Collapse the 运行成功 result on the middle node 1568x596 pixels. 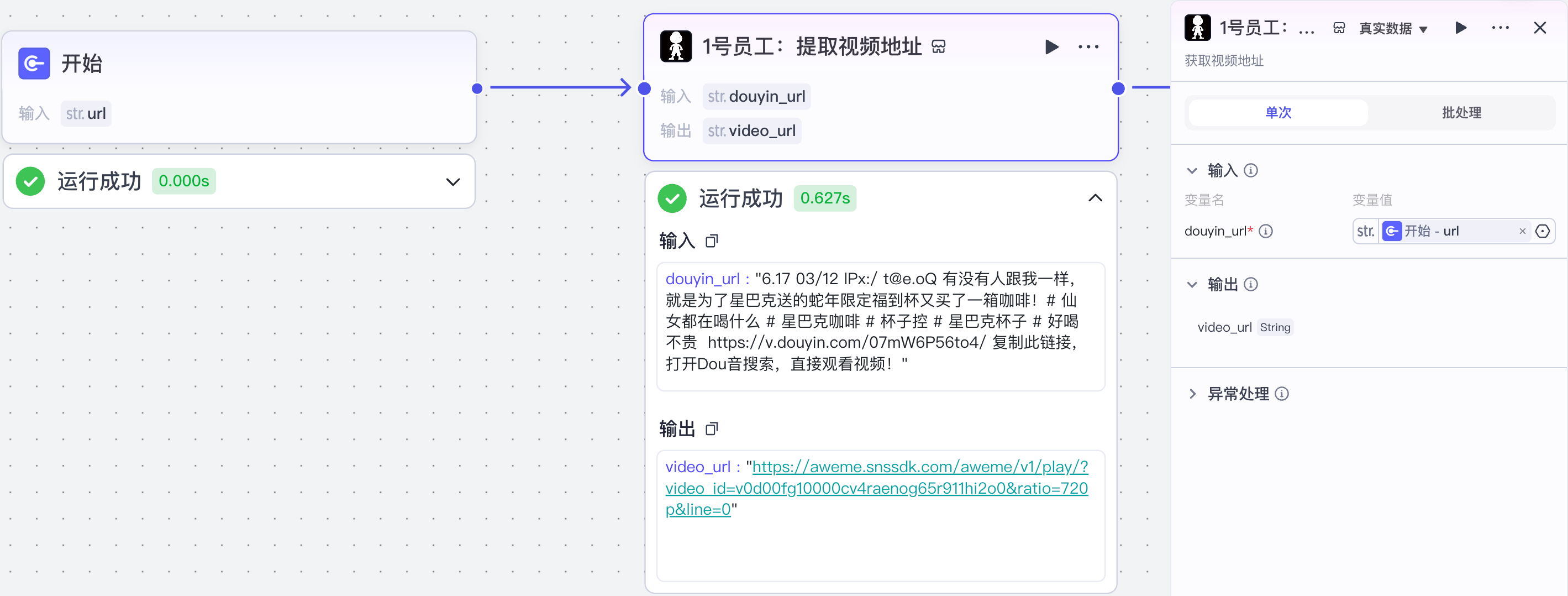(1095, 197)
